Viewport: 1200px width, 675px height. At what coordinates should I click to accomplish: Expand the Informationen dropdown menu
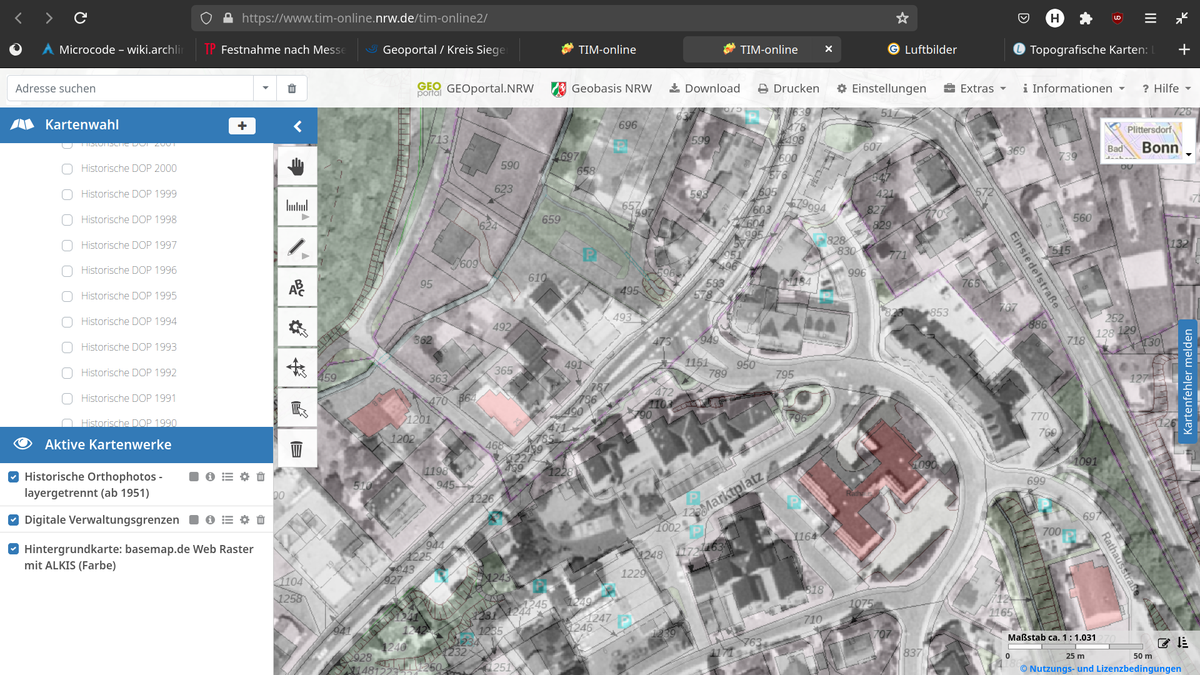(1073, 88)
